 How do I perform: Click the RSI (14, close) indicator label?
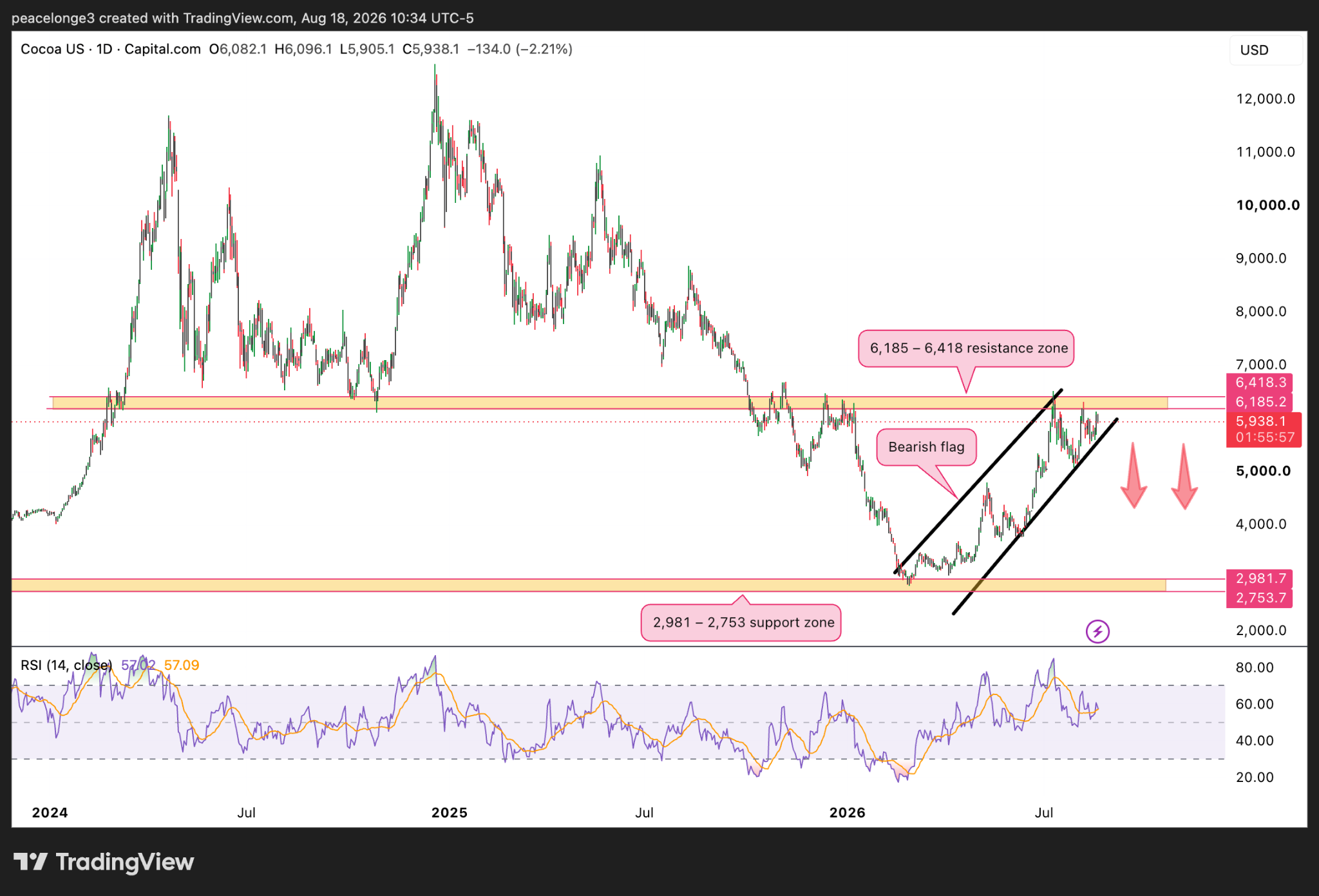66,665
